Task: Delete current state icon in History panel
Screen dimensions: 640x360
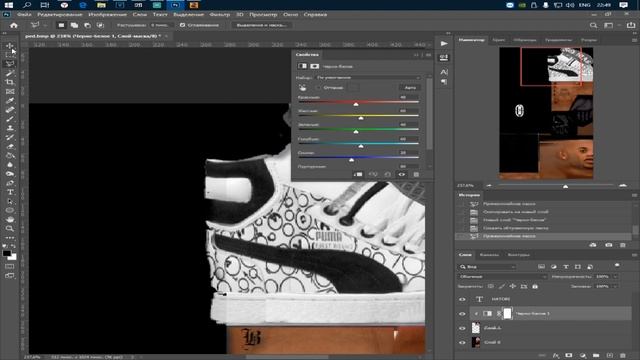Action: [x=623, y=245]
